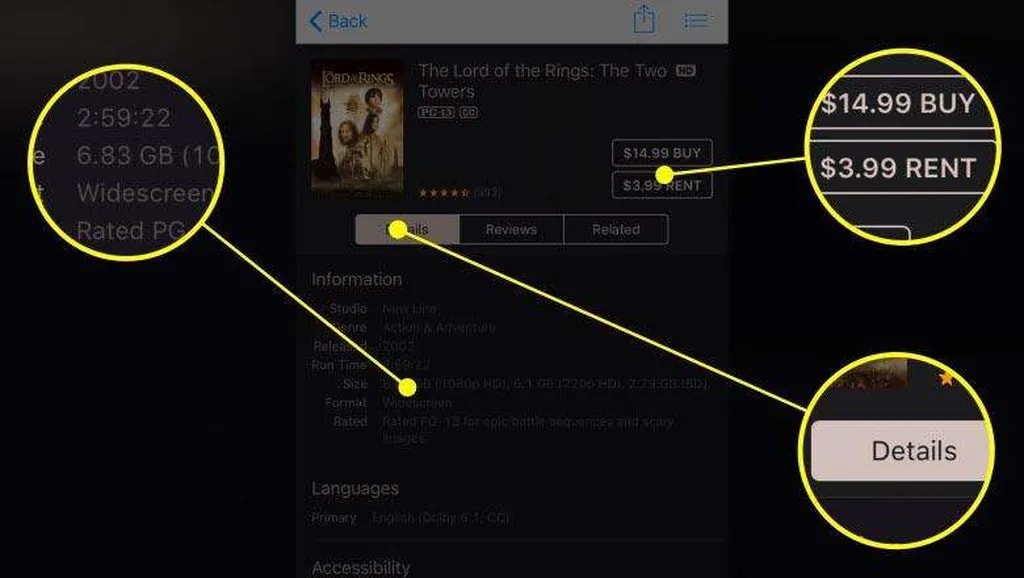Image resolution: width=1024 pixels, height=578 pixels.
Task: Click the yellow dot on the RENT button
Action: (x=664, y=174)
